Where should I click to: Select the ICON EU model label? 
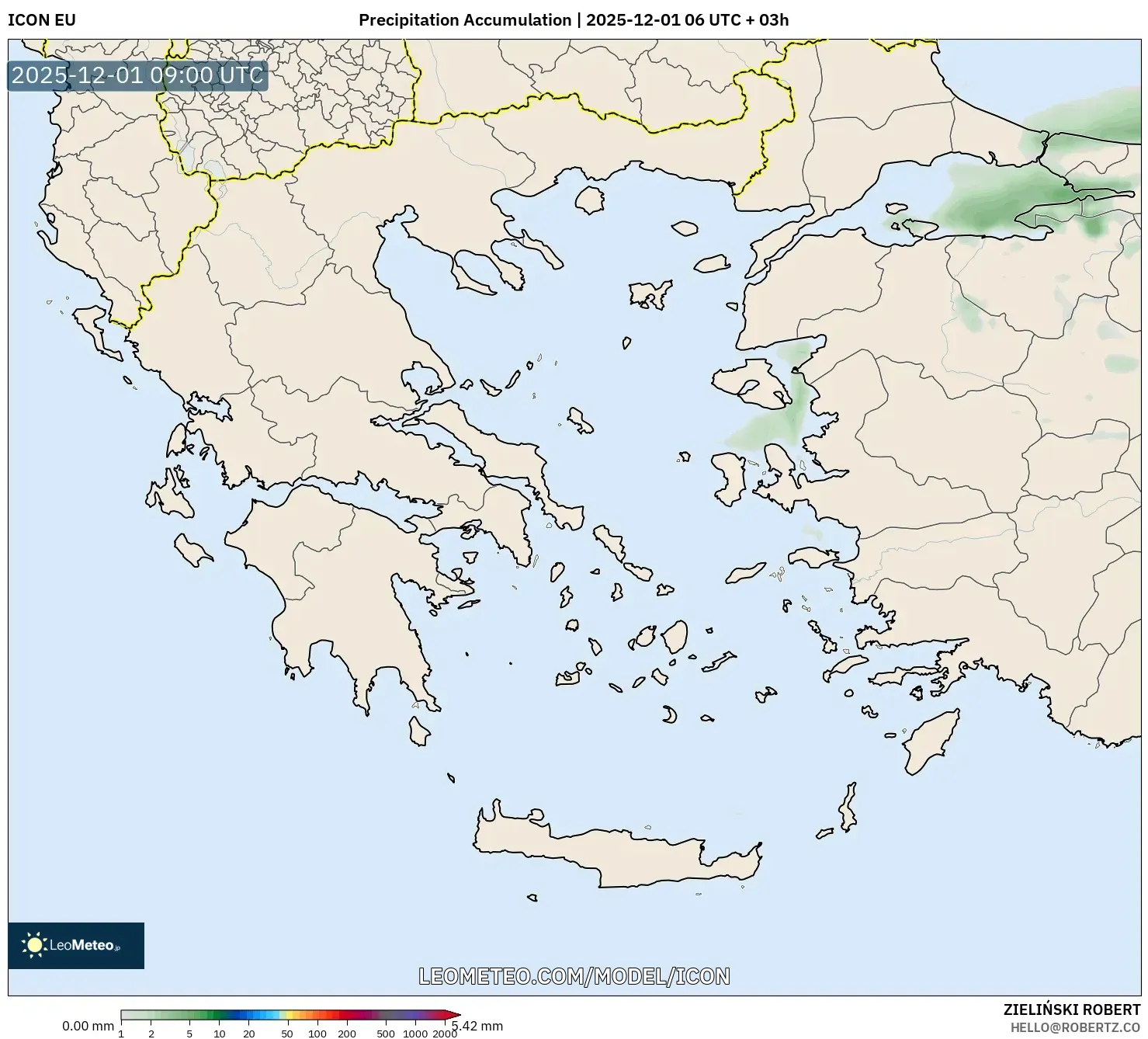tap(40, 20)
